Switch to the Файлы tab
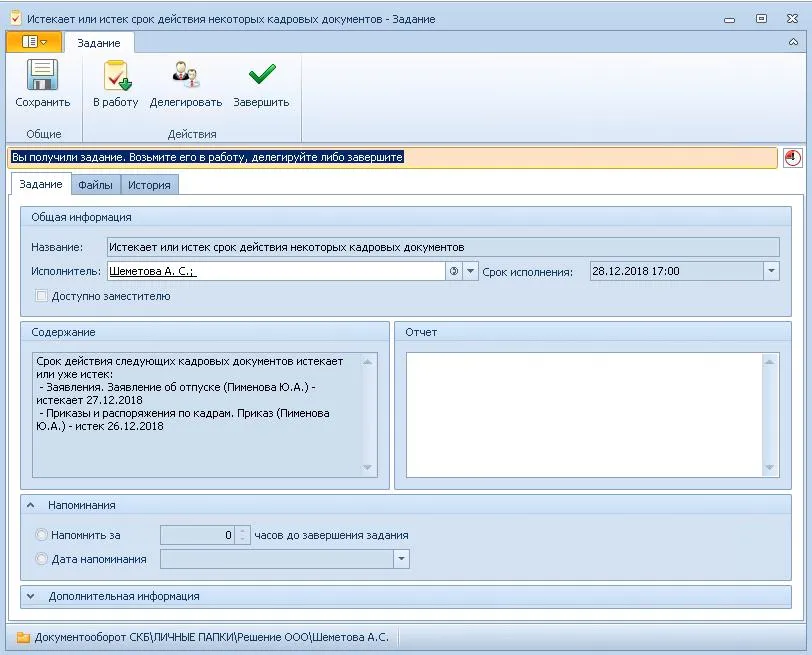The width and height of the screenshot is (812, 655). click(x=95, y=185)
